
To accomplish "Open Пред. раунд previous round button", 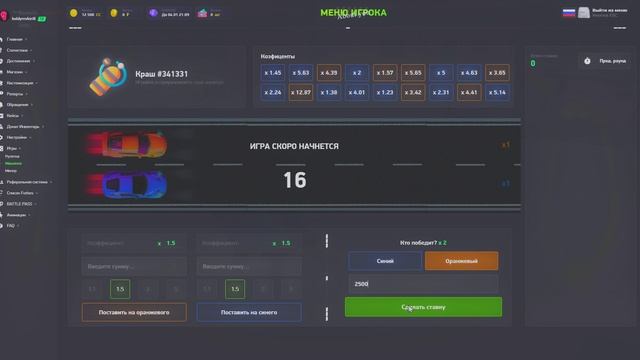I will click(605, 61).
